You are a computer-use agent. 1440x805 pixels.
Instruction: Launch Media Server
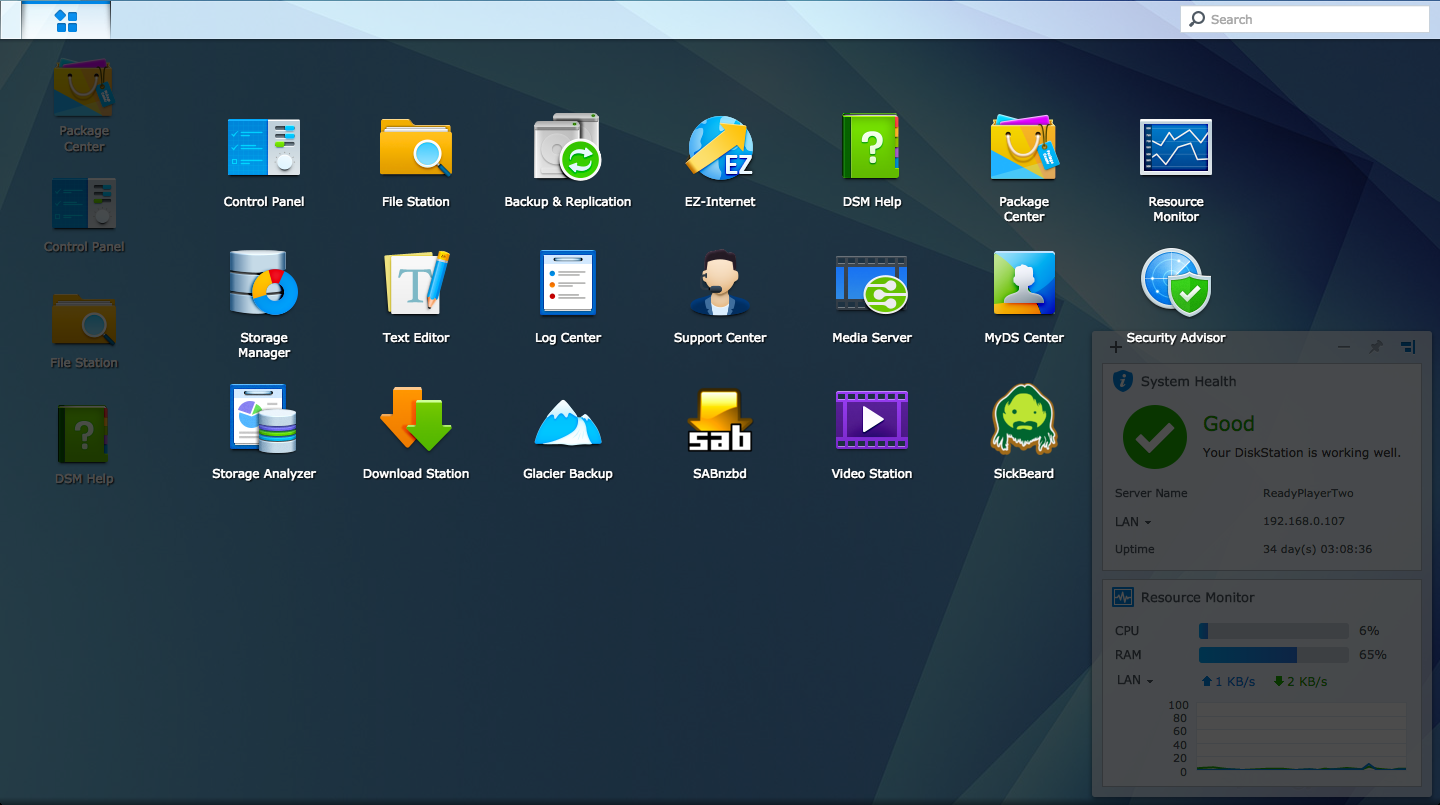872,284
